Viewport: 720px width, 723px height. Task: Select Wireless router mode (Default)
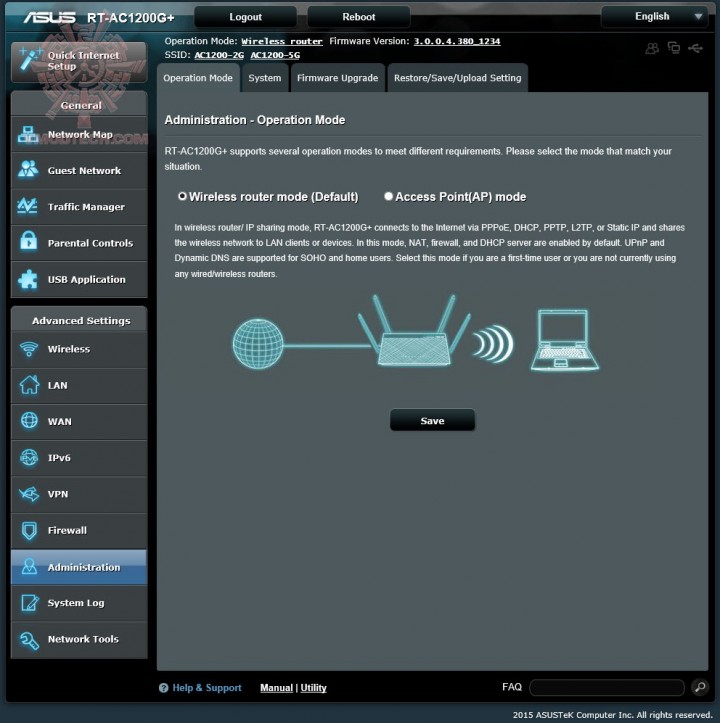[x=182, y=196]
